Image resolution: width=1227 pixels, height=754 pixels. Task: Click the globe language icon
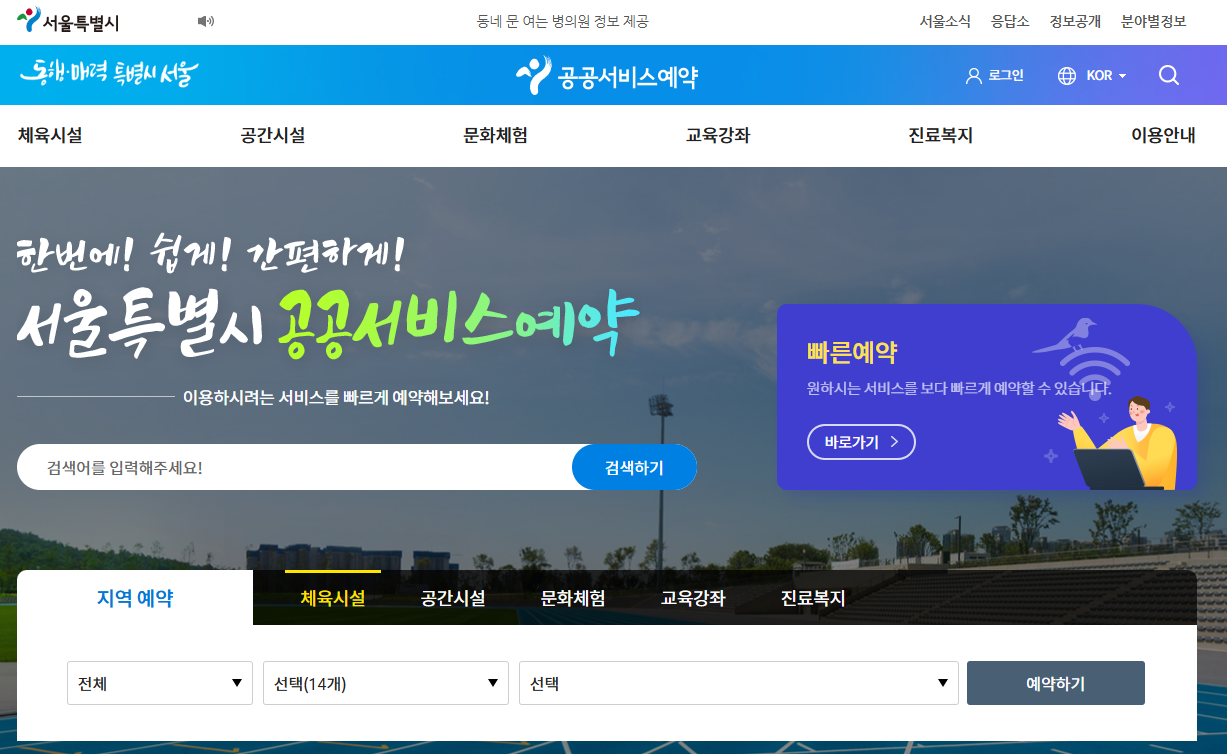(1067, 75)
